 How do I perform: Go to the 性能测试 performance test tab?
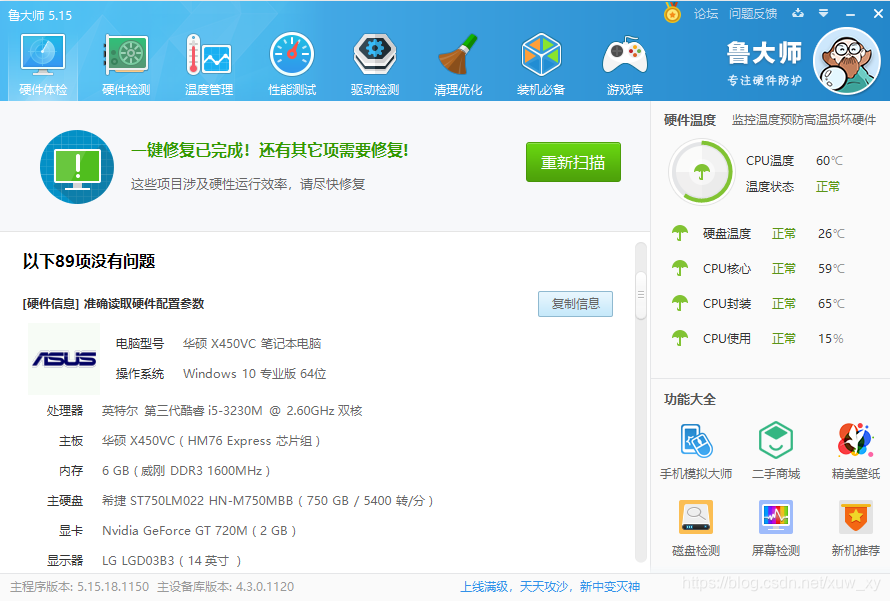click(292, 64)
